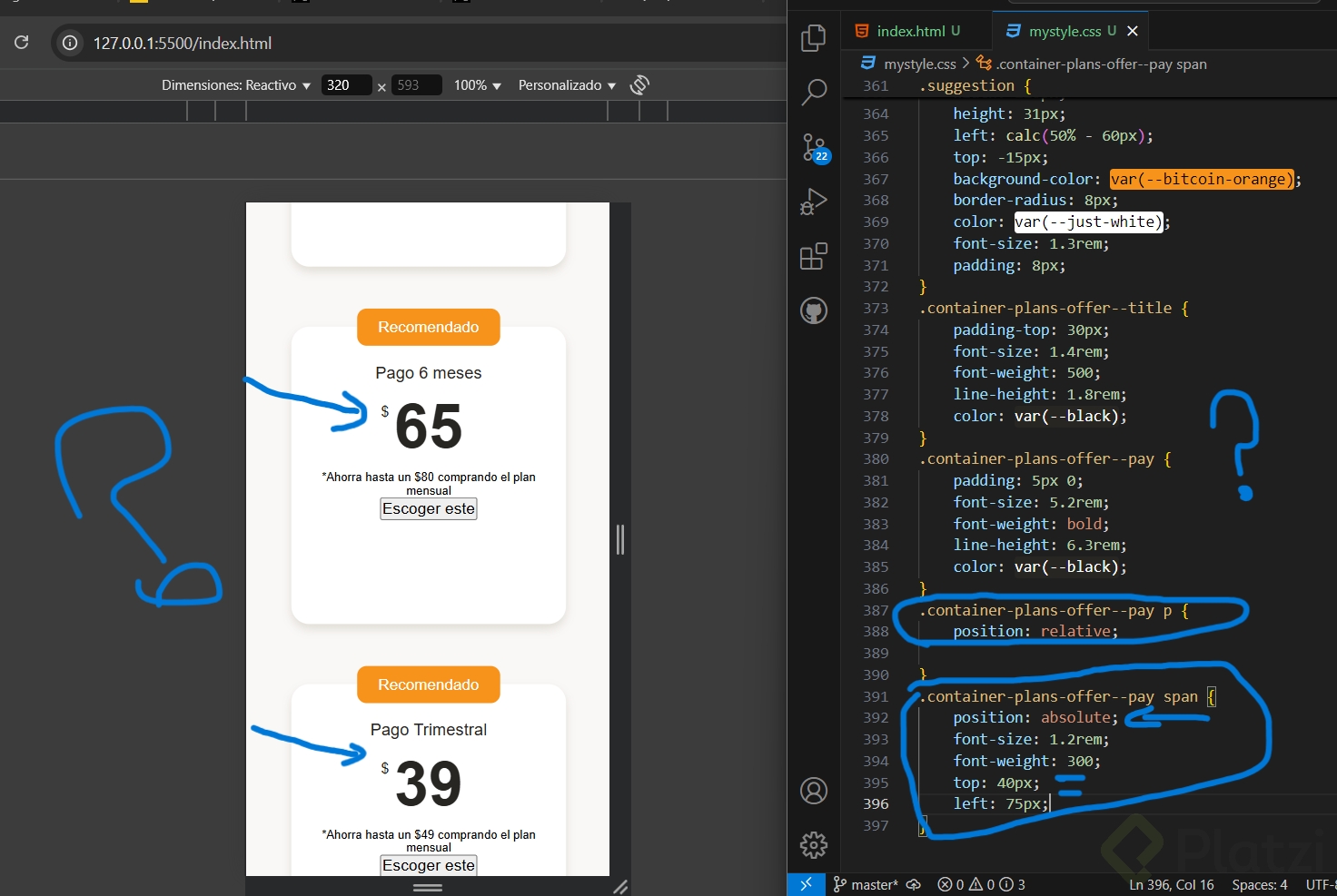Expand the Dimensiones: Reactivo dropdown
The image size is (1337, 896).
pos(236,85)
